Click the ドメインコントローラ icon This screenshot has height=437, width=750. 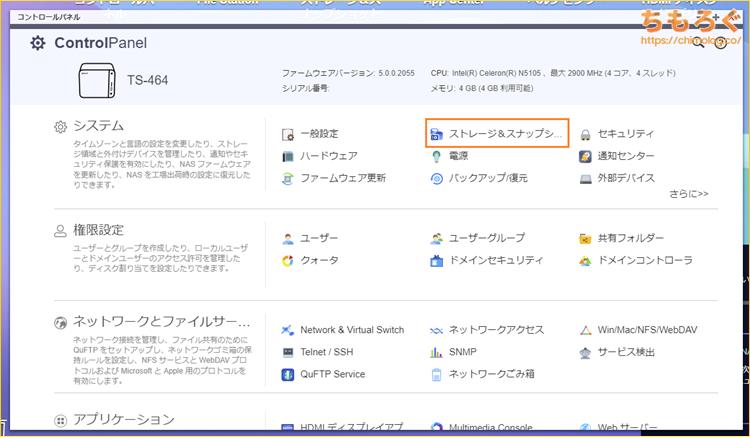[585, 261]
